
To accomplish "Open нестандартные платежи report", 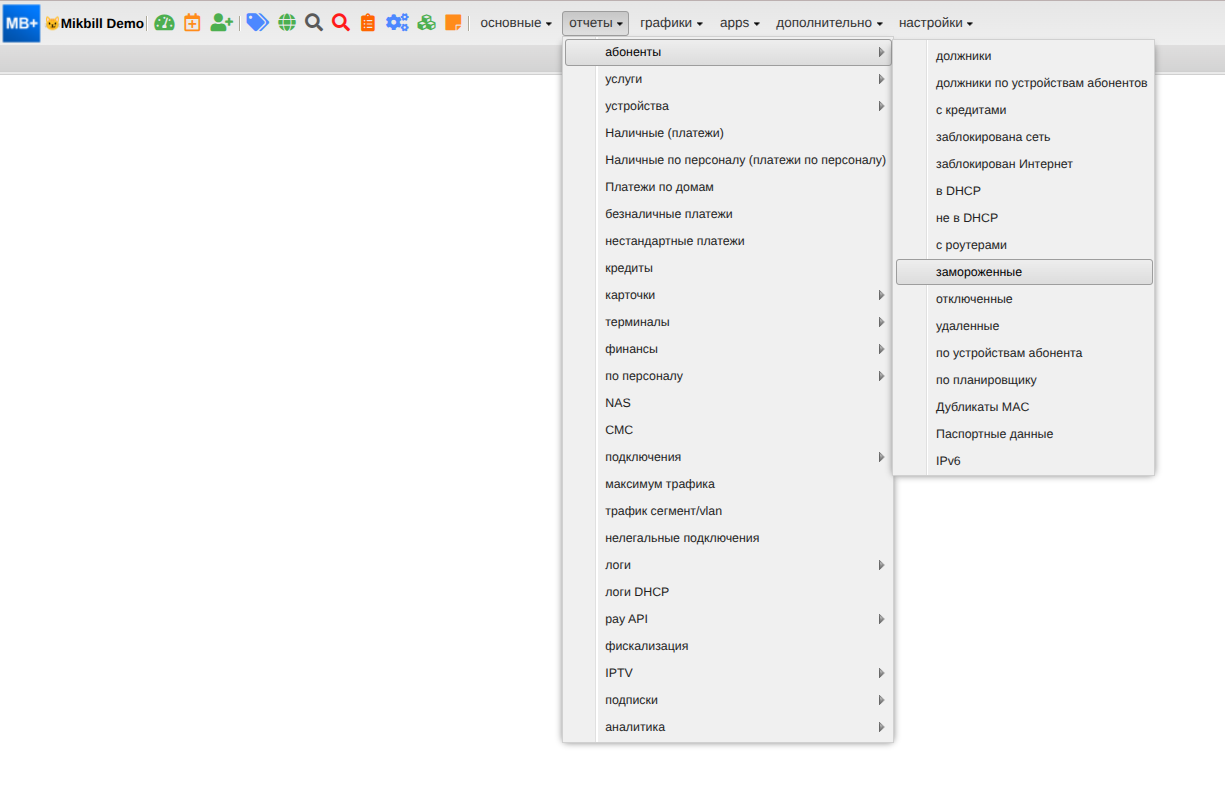I will 728,241.
